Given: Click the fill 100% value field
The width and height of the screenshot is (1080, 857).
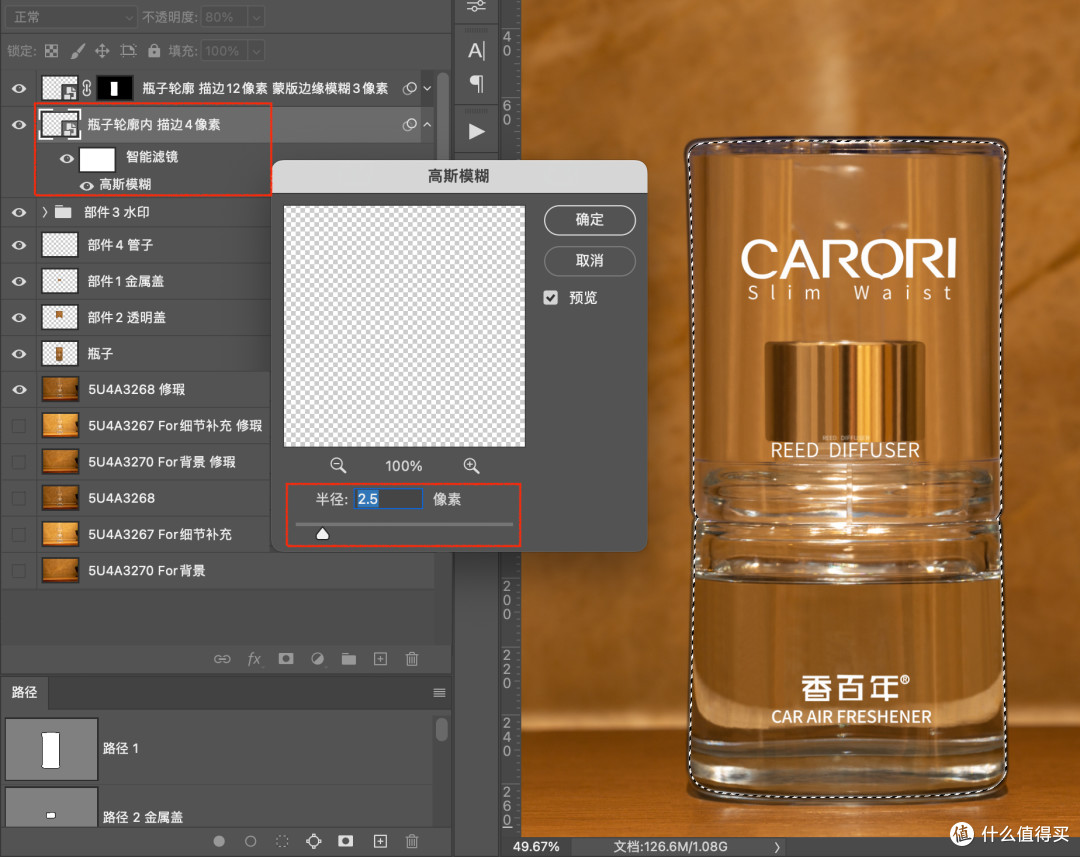Looking at the screenshot, I should click(x=224, y=50).
